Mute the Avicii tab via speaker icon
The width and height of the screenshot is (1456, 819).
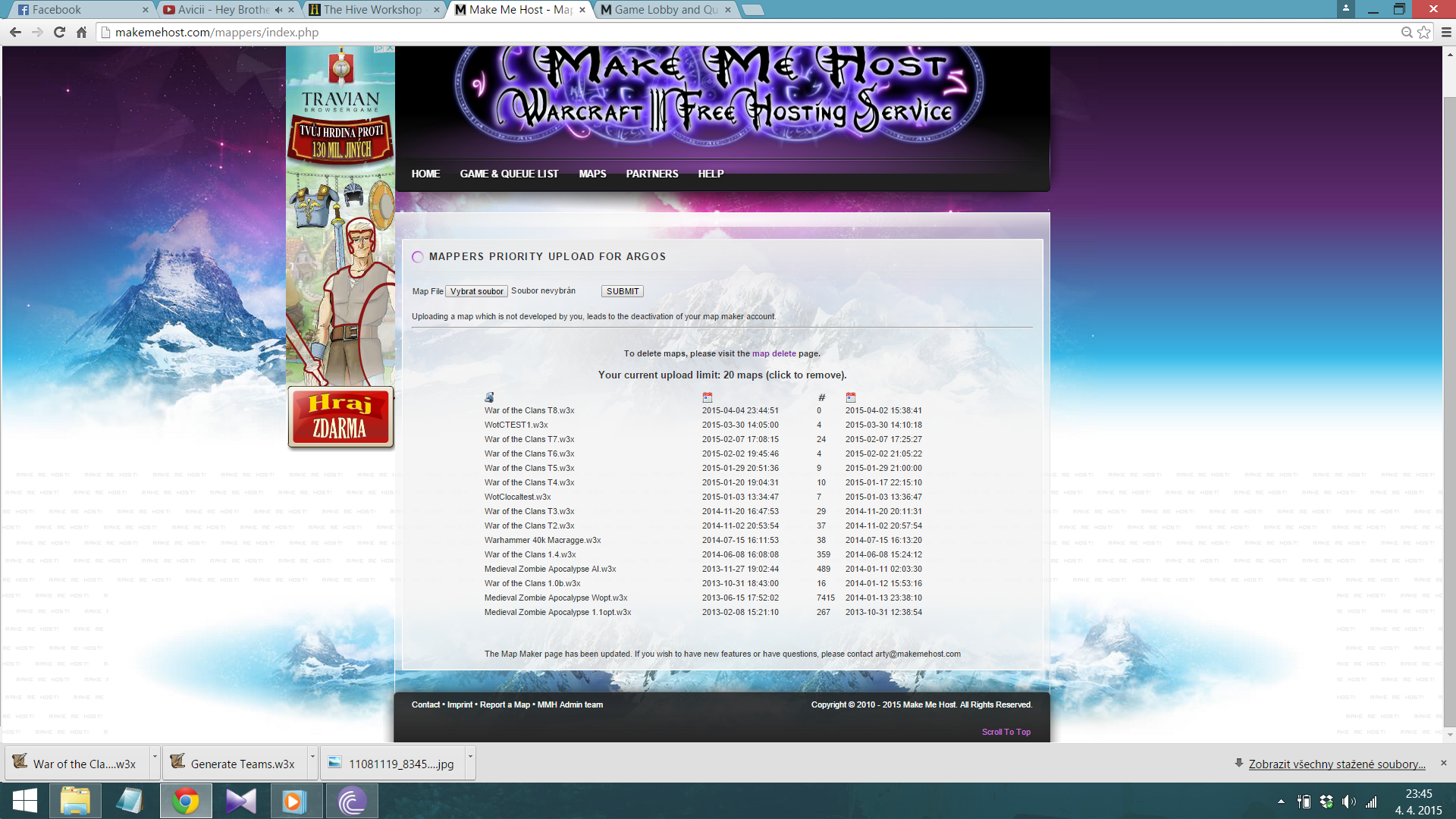tap(279, 10)
